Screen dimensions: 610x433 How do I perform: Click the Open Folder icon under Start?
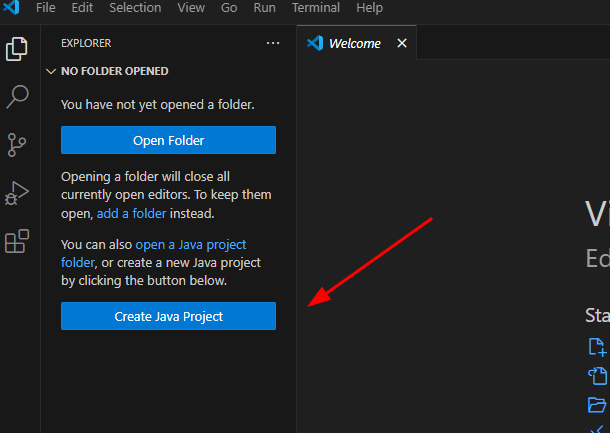point(597,405)
